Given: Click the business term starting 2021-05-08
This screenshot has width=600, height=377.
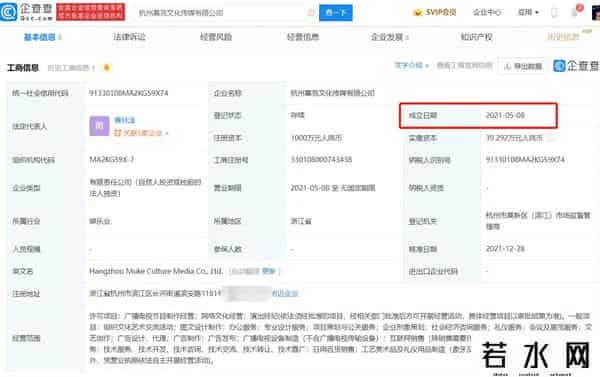Looking at the screenshot, I should [x=333, y=188].
